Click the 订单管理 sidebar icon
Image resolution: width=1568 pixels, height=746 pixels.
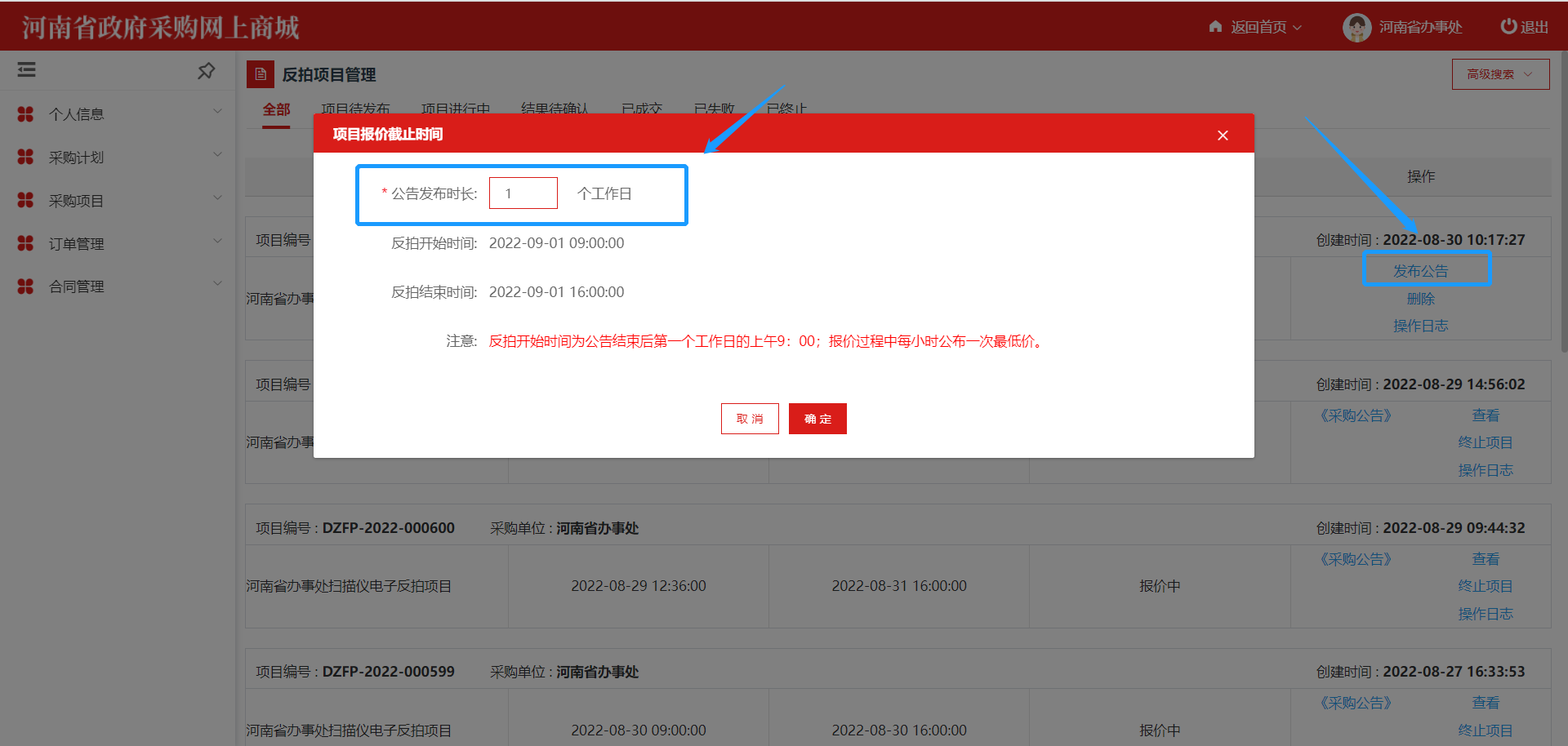(x=25, y=243)
